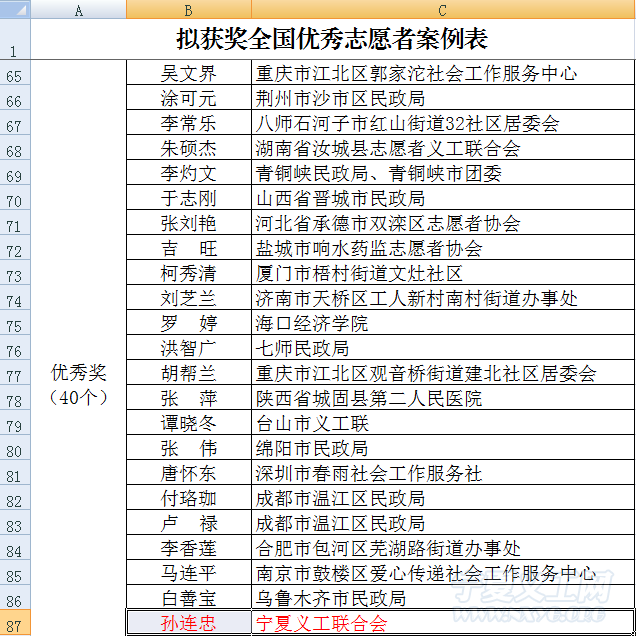Select name cell 洪智广
The height and width of the screenshot is (636, 636).
coord(189,347)
